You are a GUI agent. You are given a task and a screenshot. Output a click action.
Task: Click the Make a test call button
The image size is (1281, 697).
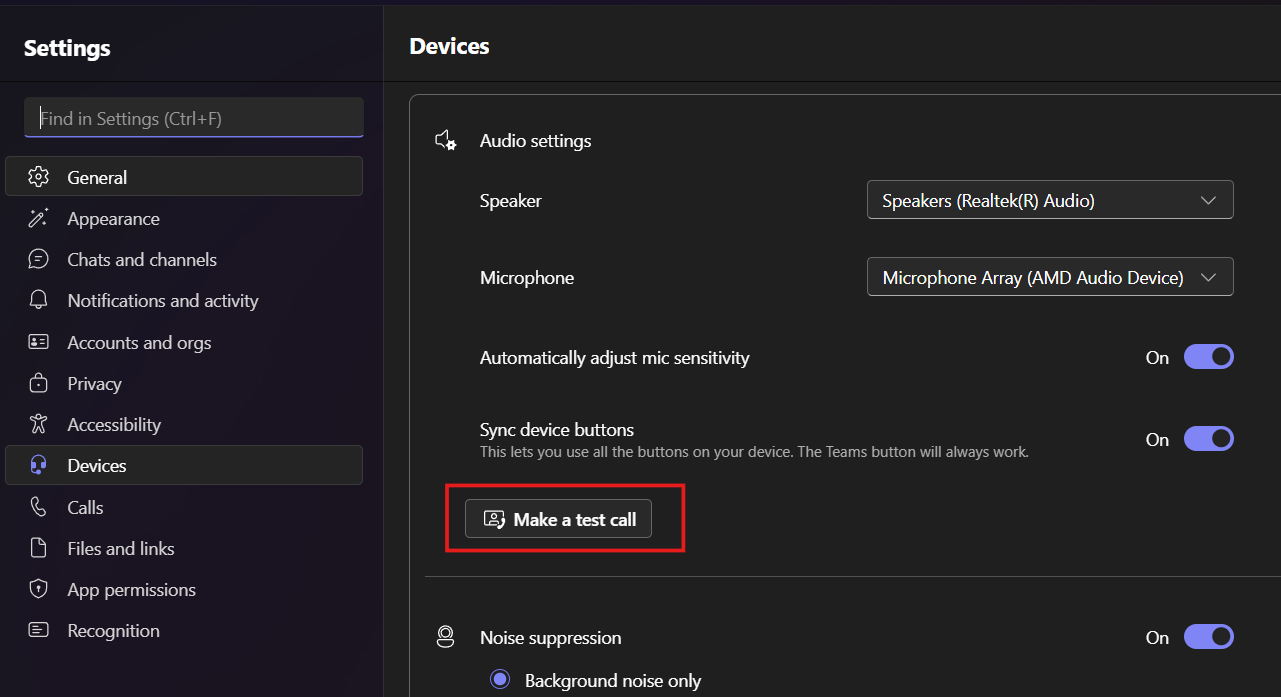click(x=558, y=519)
